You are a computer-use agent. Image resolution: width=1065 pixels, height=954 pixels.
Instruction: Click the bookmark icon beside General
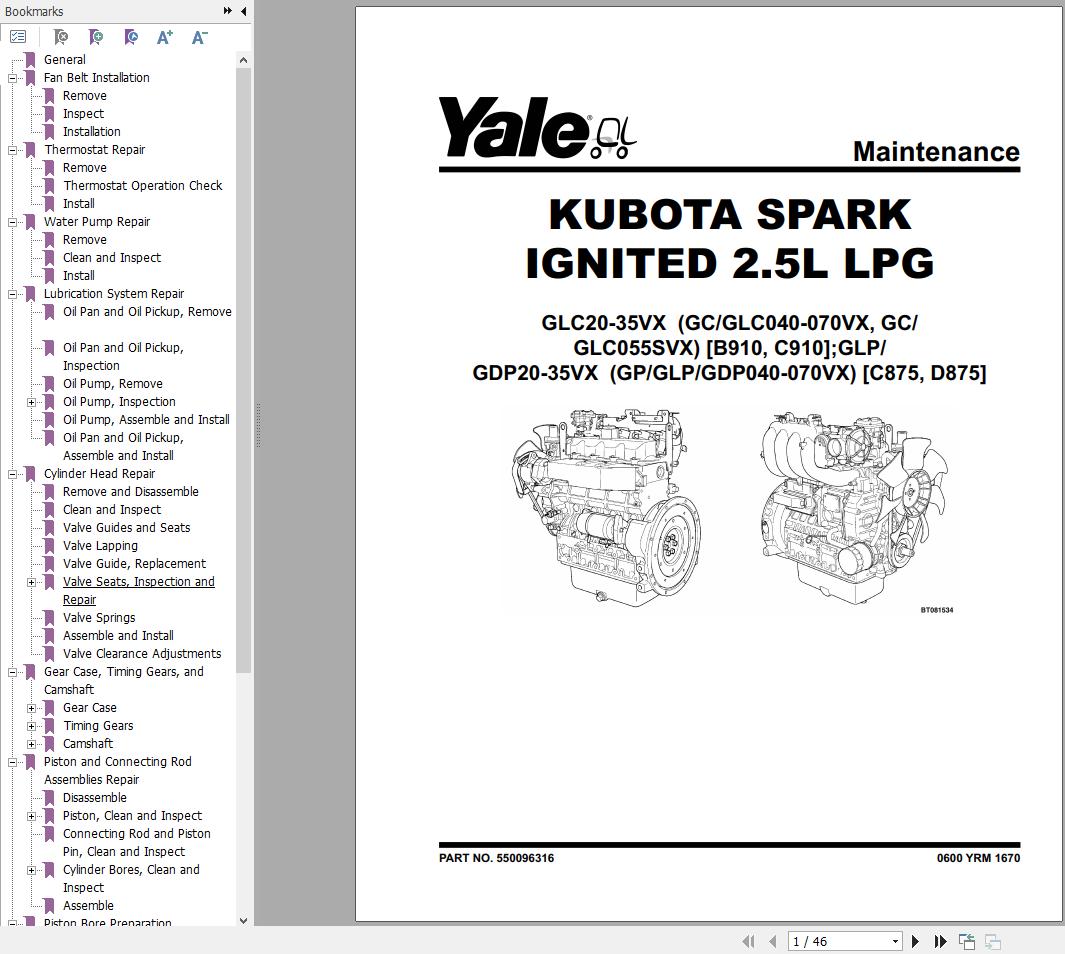(30, 60)
